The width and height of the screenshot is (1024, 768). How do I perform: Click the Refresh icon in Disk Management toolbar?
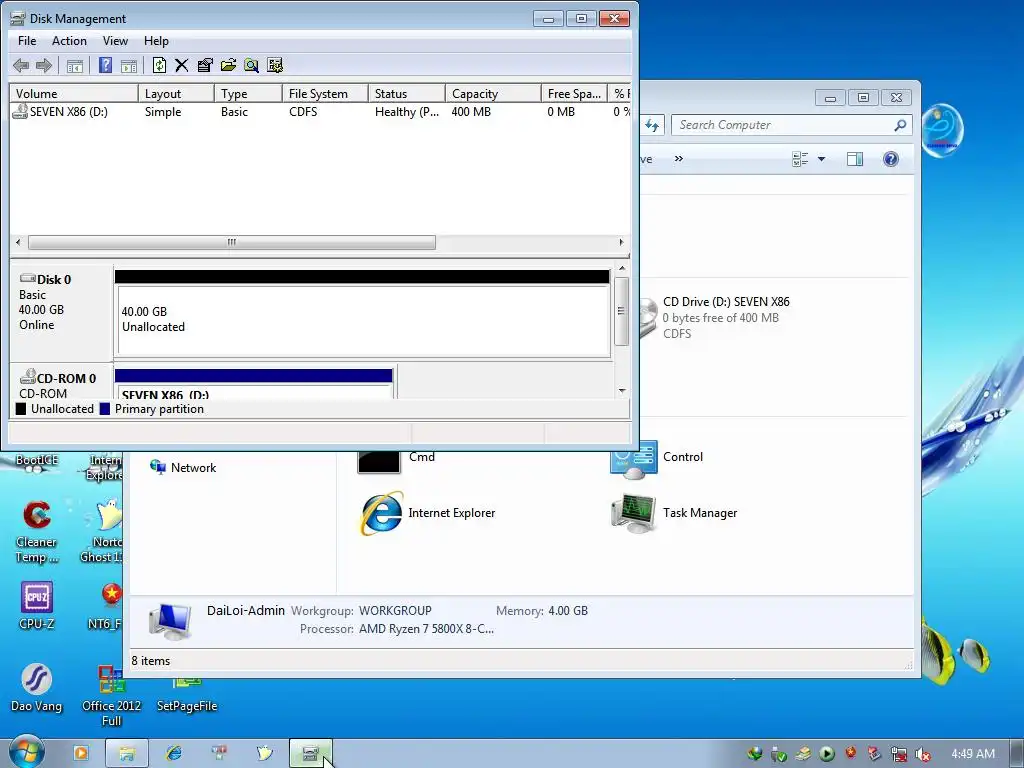(159, 65)
